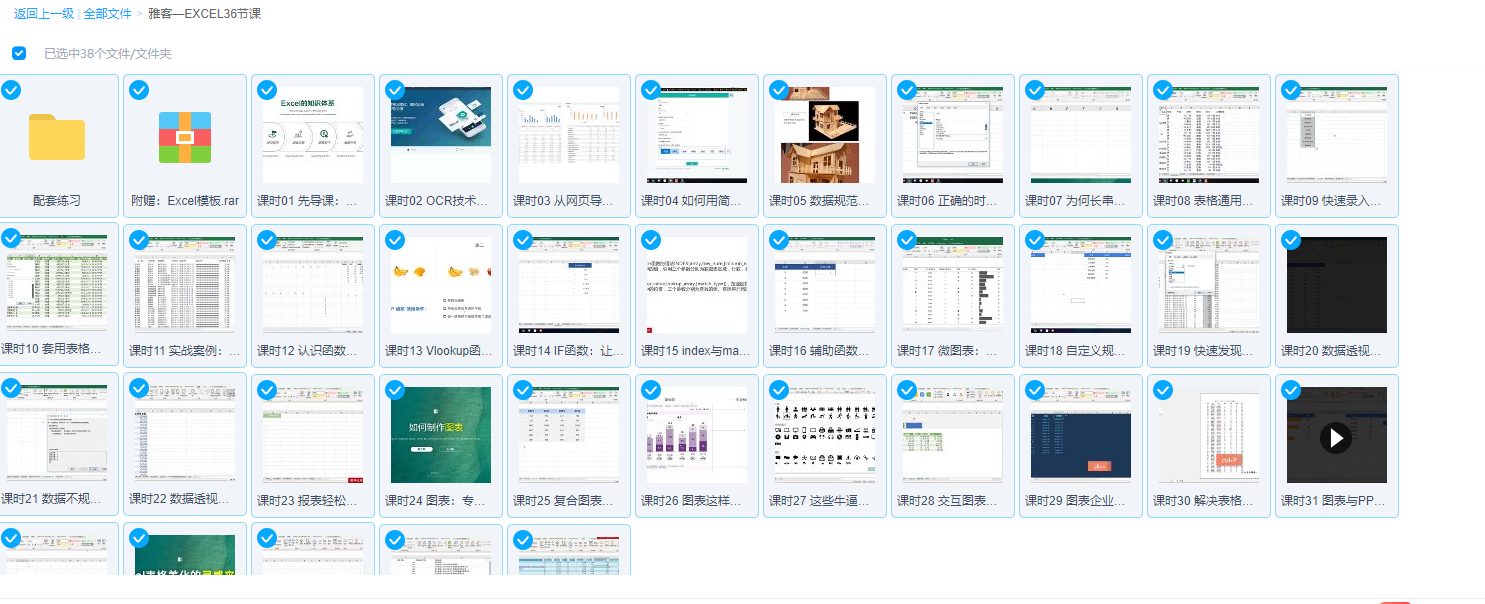Select 课时14 IF函数 thumbnail
Screen dimensions: 1485x604
pos(569,284)
